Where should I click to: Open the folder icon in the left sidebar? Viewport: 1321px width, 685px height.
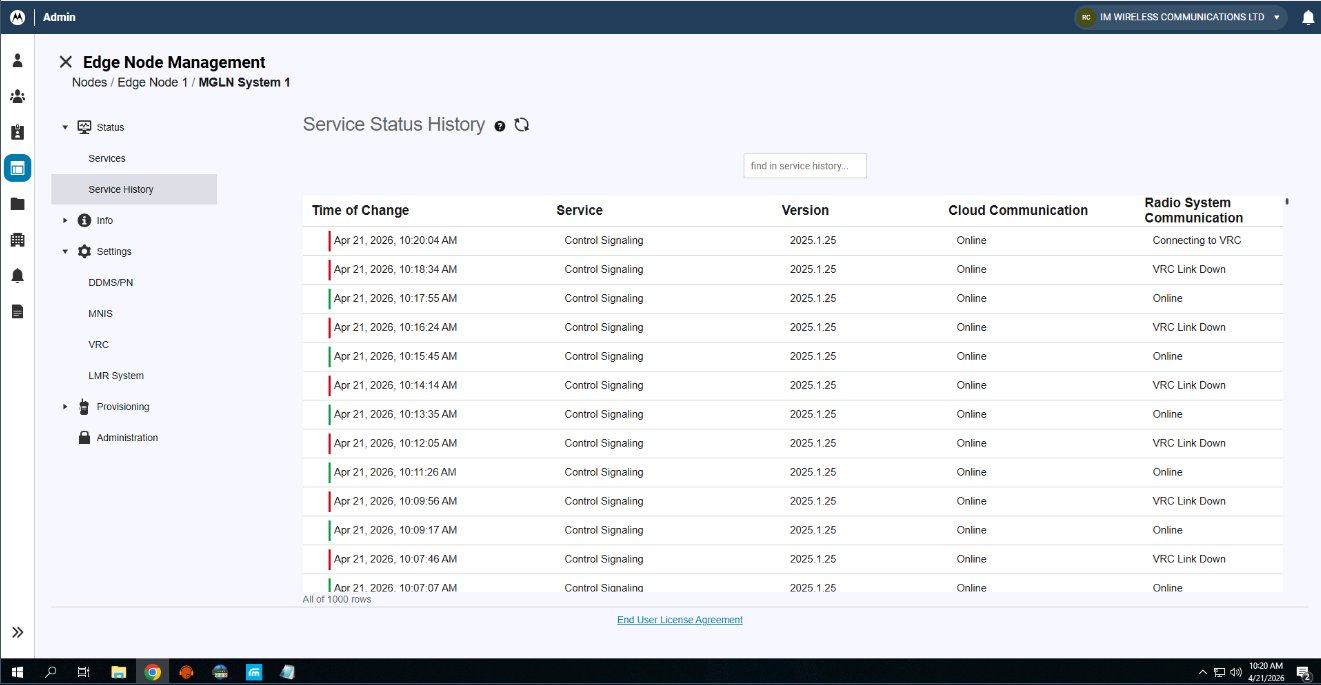[x=17, y=204]
